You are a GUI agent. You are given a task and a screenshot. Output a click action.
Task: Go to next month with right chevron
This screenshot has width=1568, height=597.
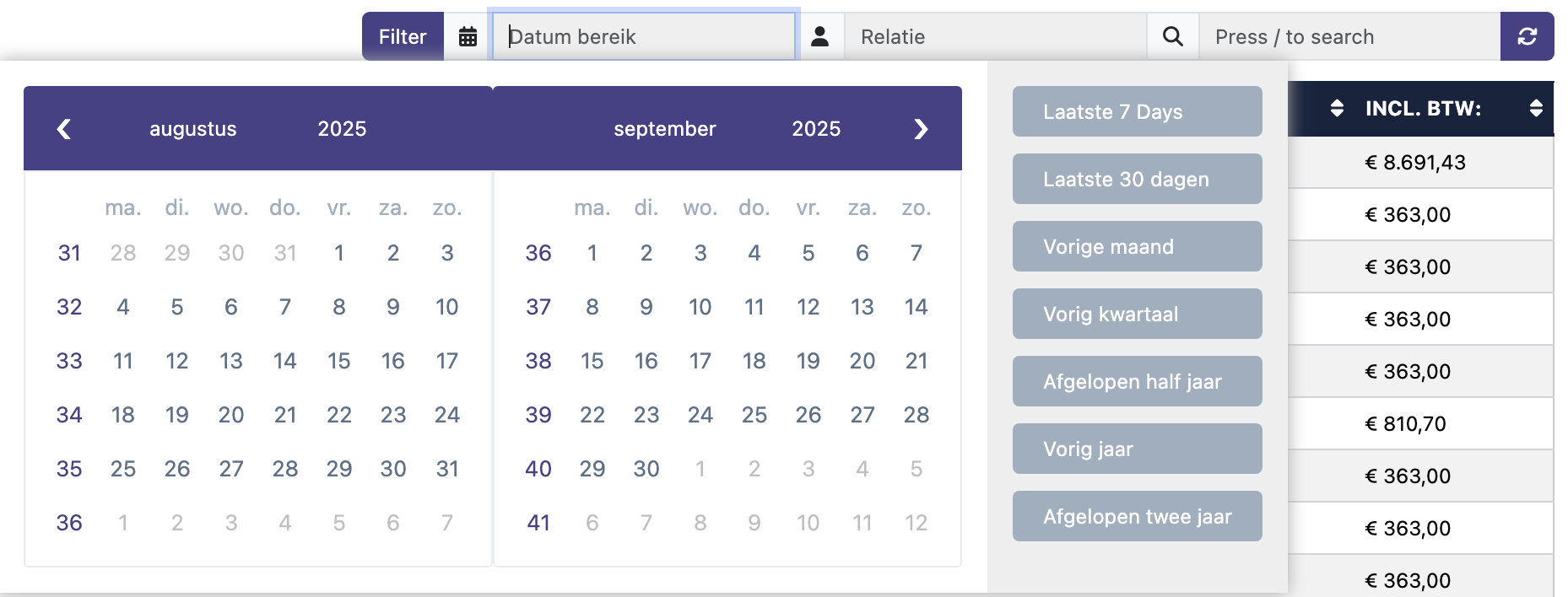click(921, 129)
